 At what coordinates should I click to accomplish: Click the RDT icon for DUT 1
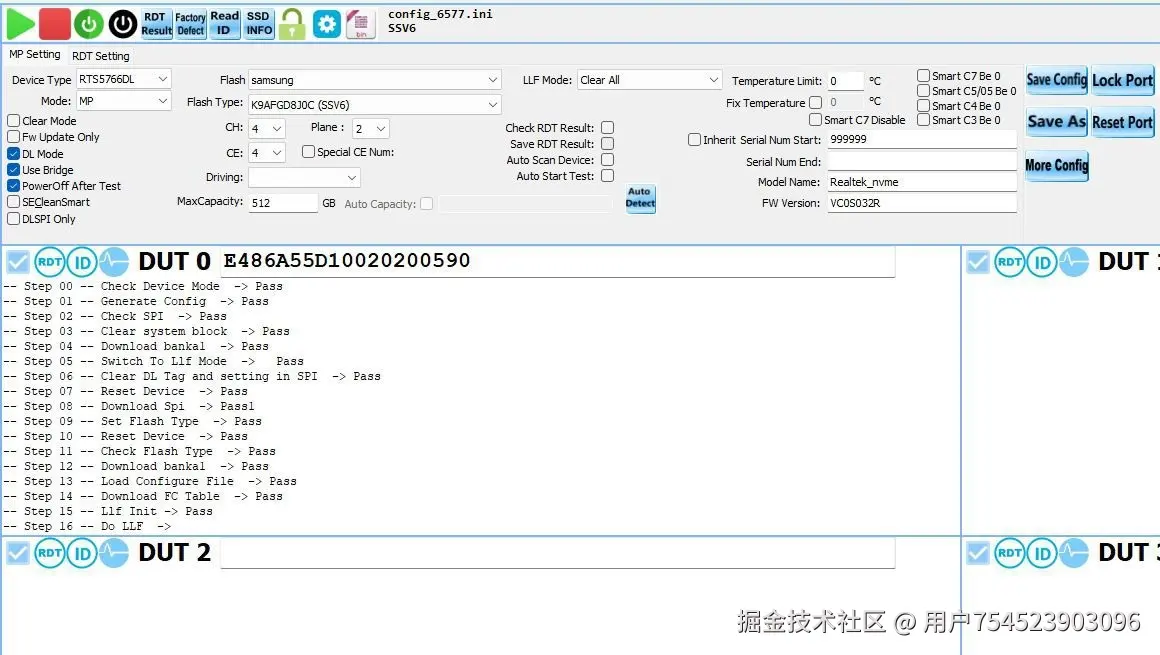[x=1010, y=262]
